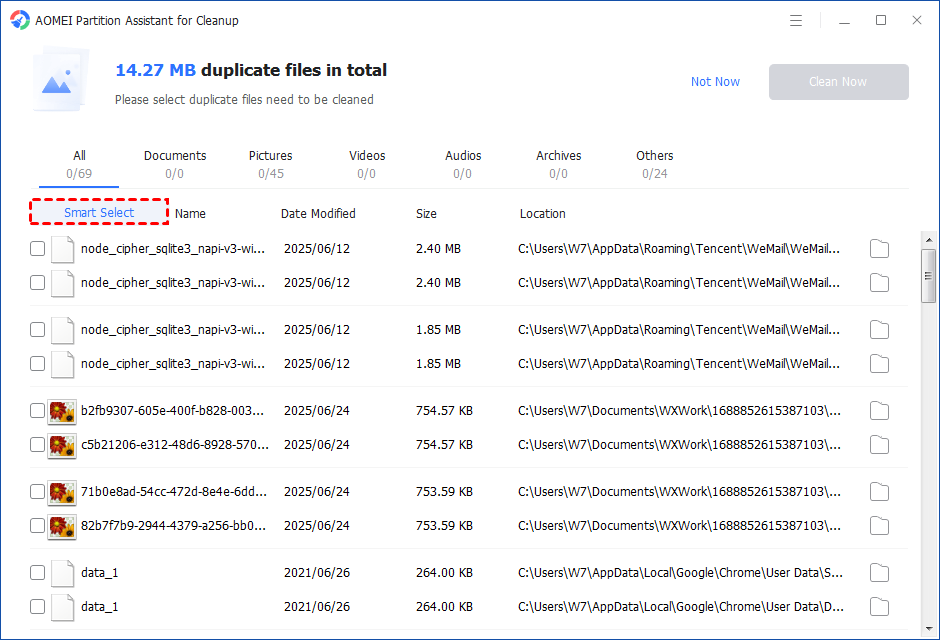Switch to the Videos tab
The image size is (940, 640).
367,164
